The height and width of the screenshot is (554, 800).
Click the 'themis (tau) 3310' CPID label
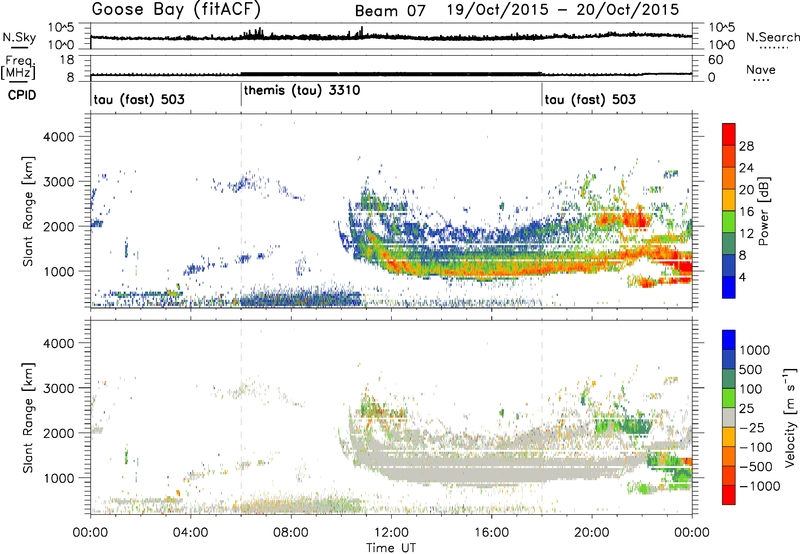click(302, 90)
